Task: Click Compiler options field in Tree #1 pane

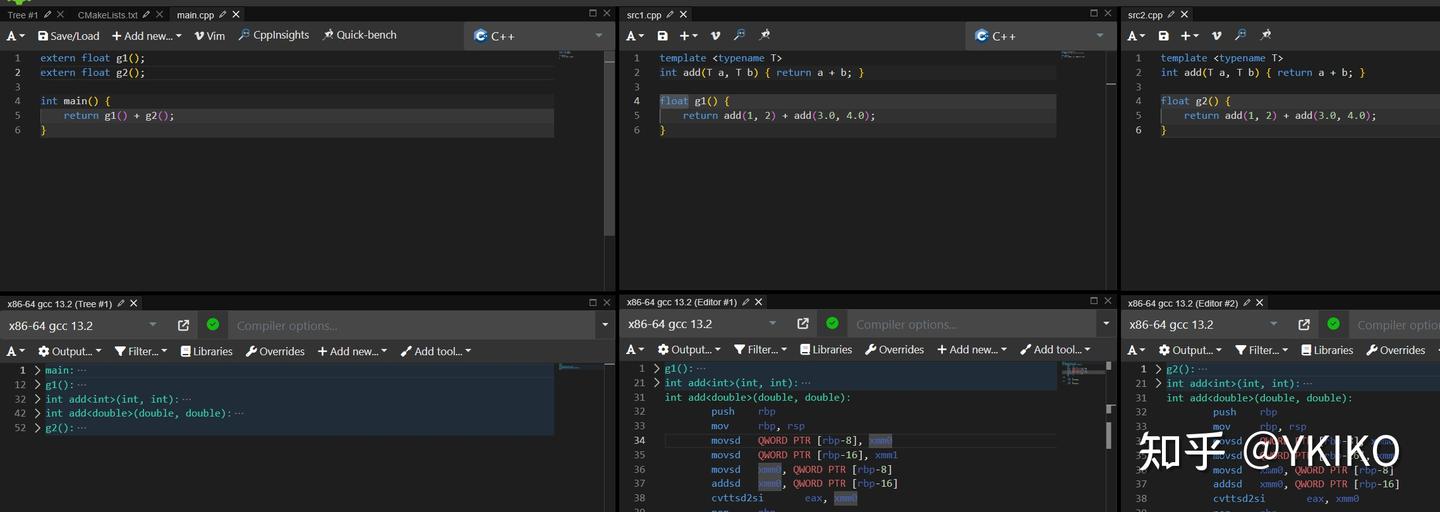Action: pyautogui.click(x=410, y=325)
